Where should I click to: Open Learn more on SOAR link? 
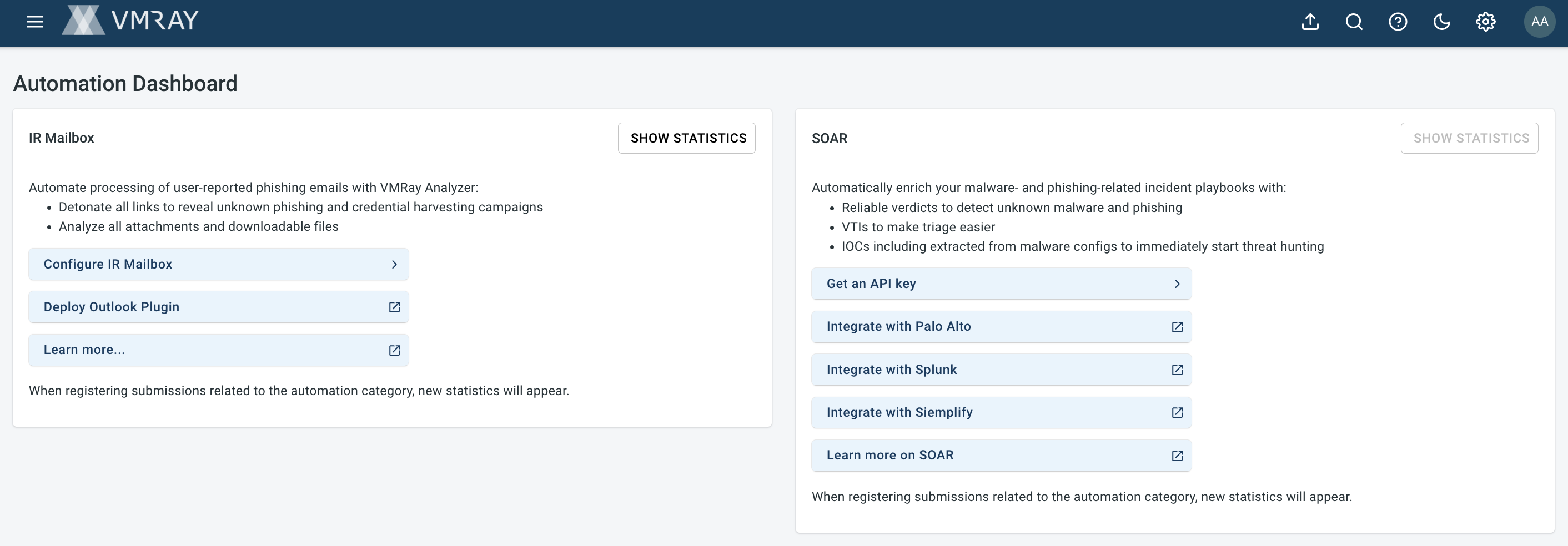(1001, 456)
